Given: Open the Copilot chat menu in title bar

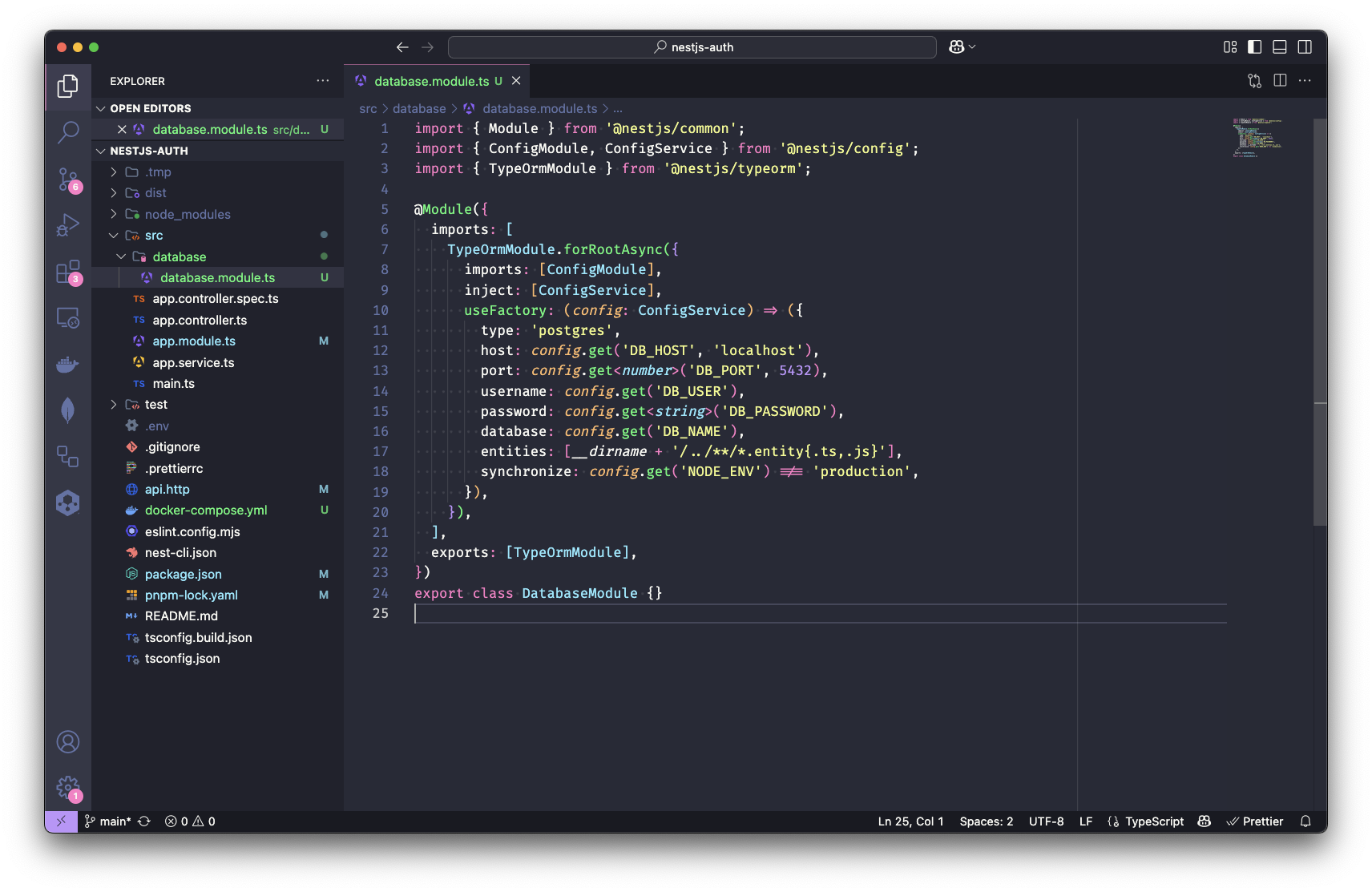Looking at the screenshot, I should coord(962,47).
